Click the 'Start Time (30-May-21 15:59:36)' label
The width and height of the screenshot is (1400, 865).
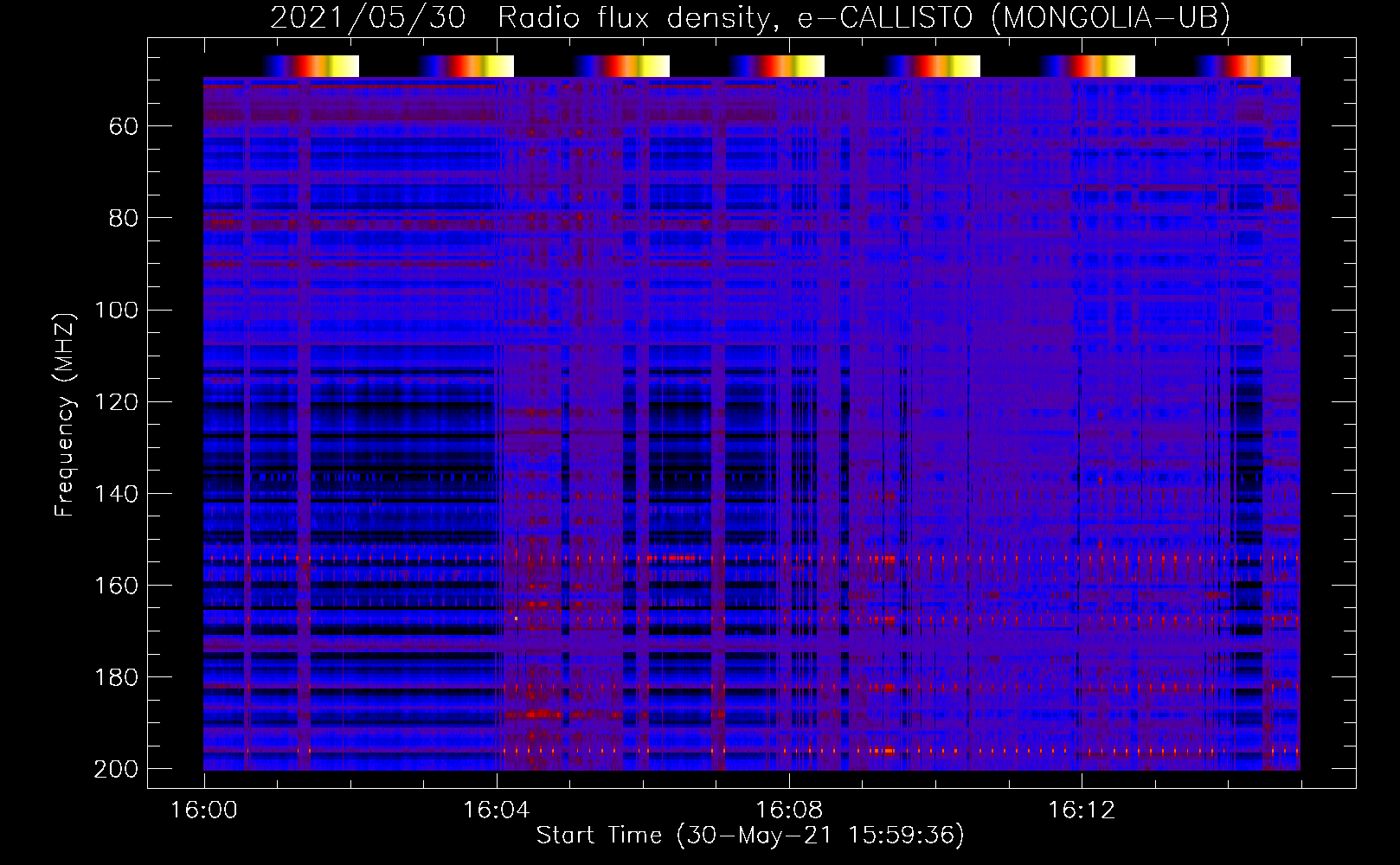pyautogui.click(x=750, y=836)
